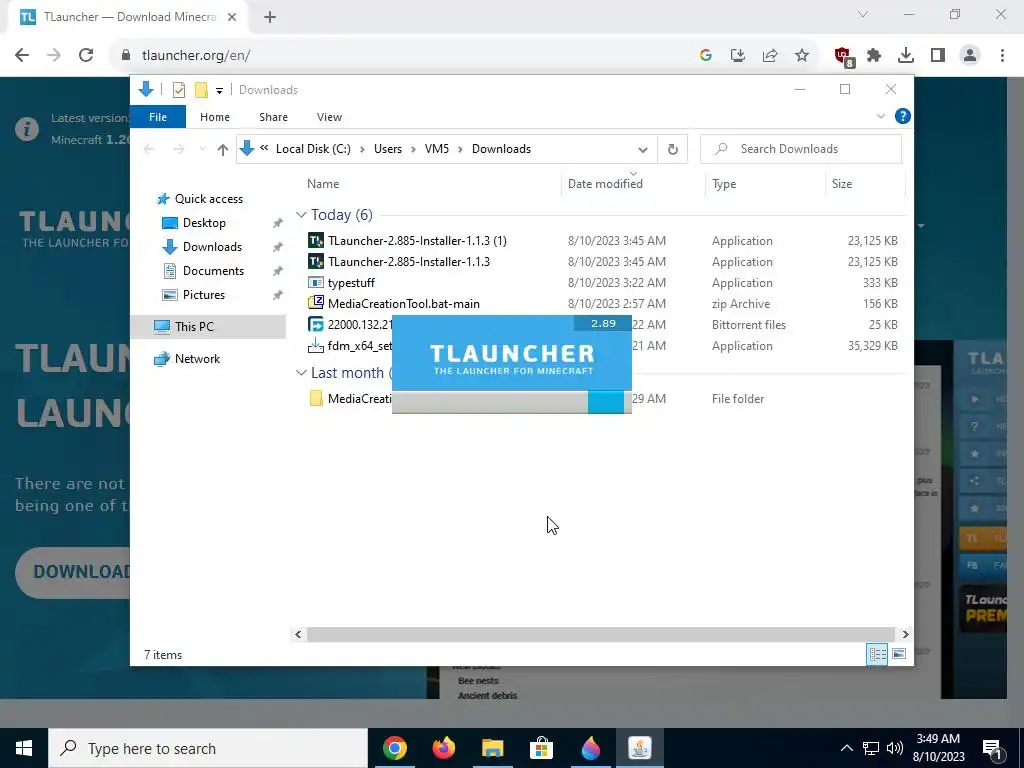Go up one folder level in Explorer

tap(223, 150)
